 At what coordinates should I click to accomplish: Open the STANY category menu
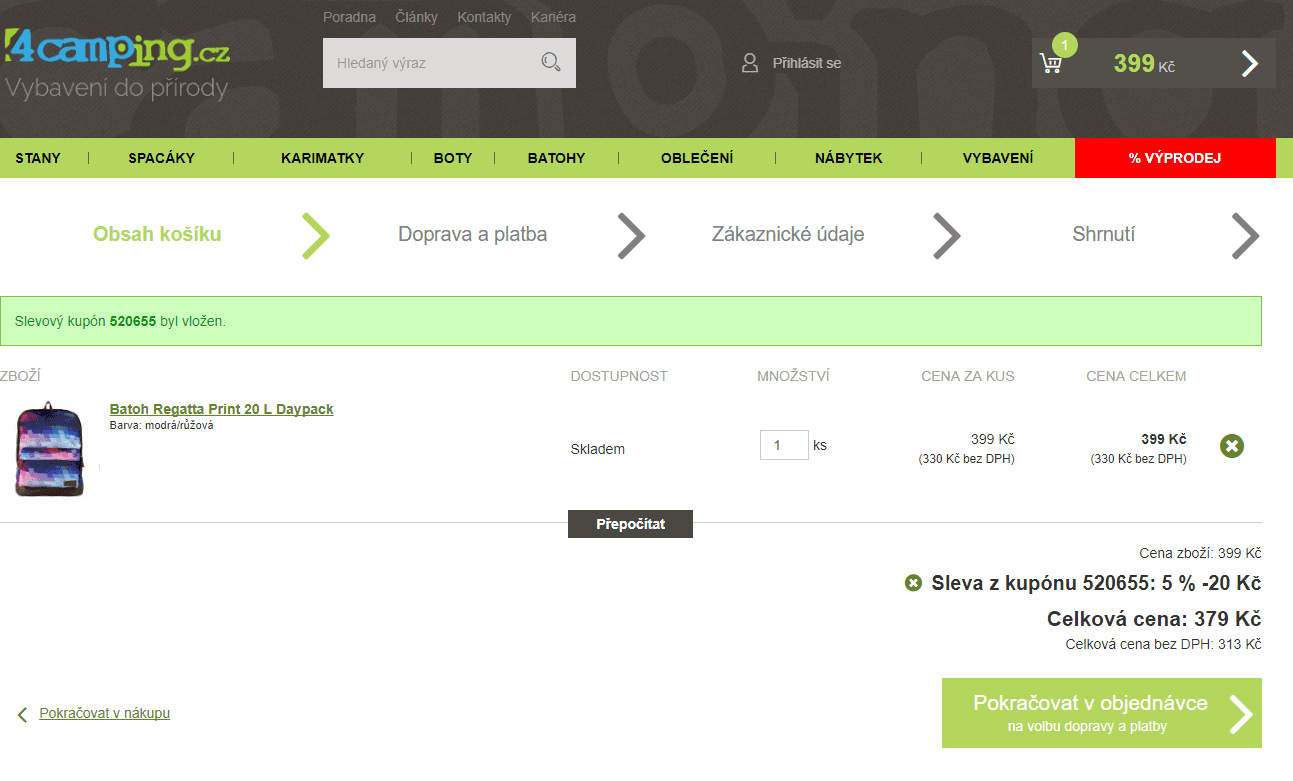[x=38, y=158]
